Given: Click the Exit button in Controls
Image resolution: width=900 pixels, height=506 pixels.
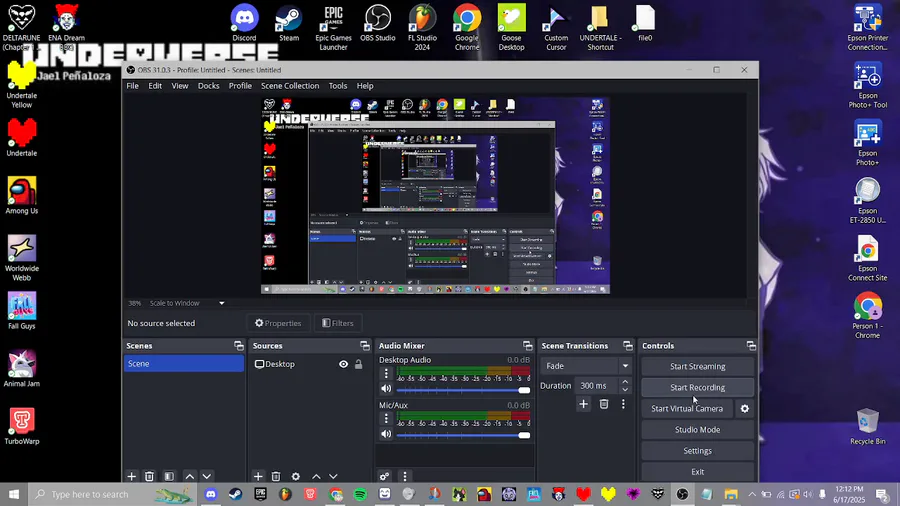Looking at the screenshot, I should coord(697,472).
